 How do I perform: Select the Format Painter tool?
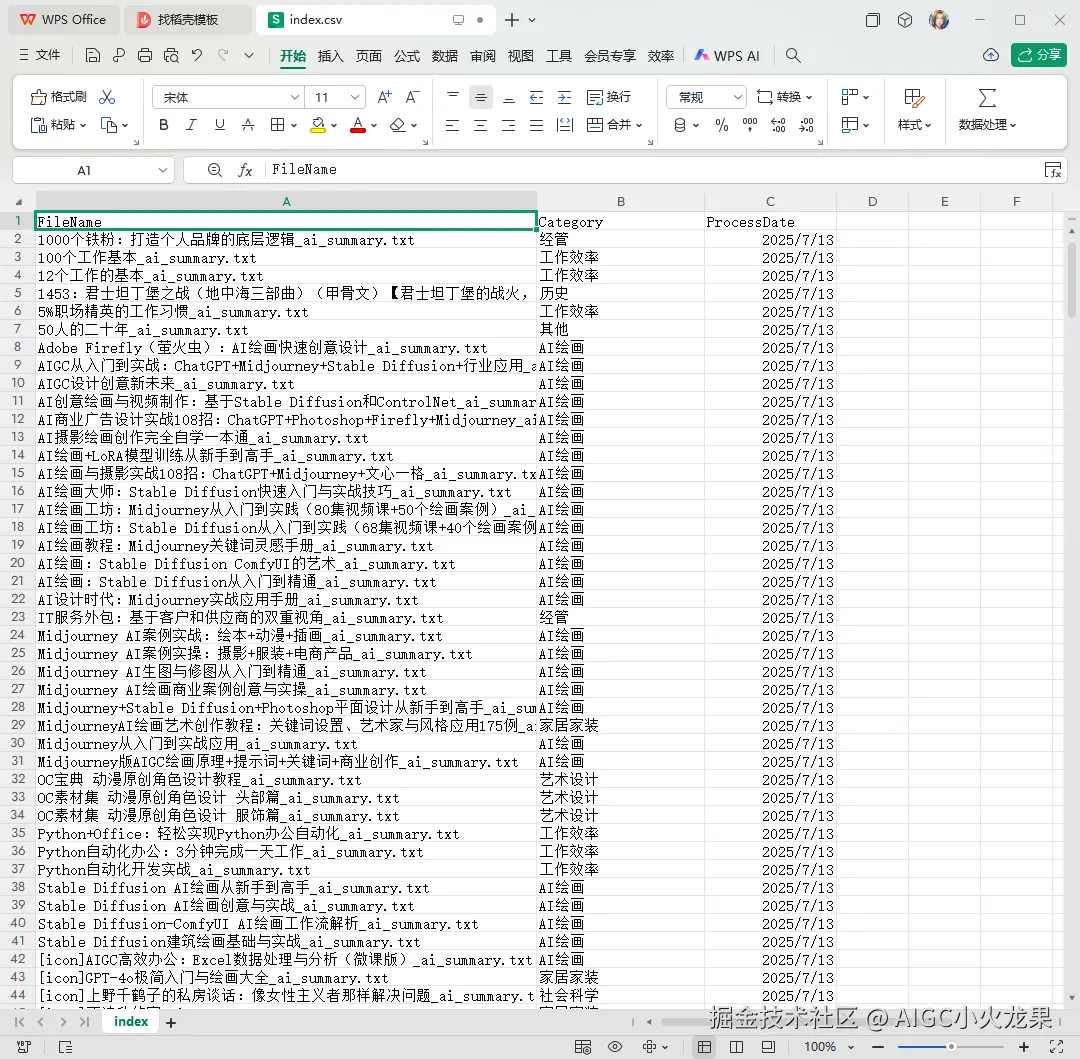(x=59, y=97)
